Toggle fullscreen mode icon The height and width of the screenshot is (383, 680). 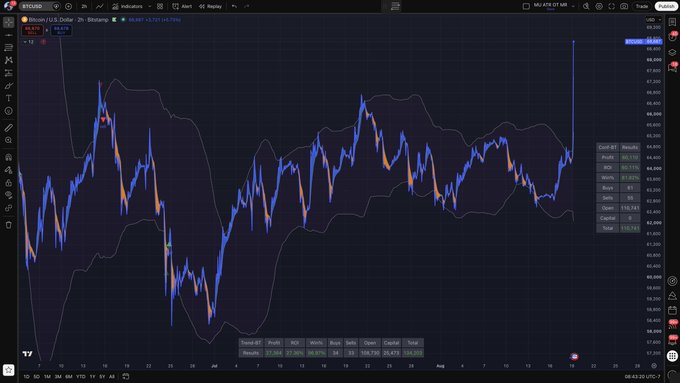611,6
